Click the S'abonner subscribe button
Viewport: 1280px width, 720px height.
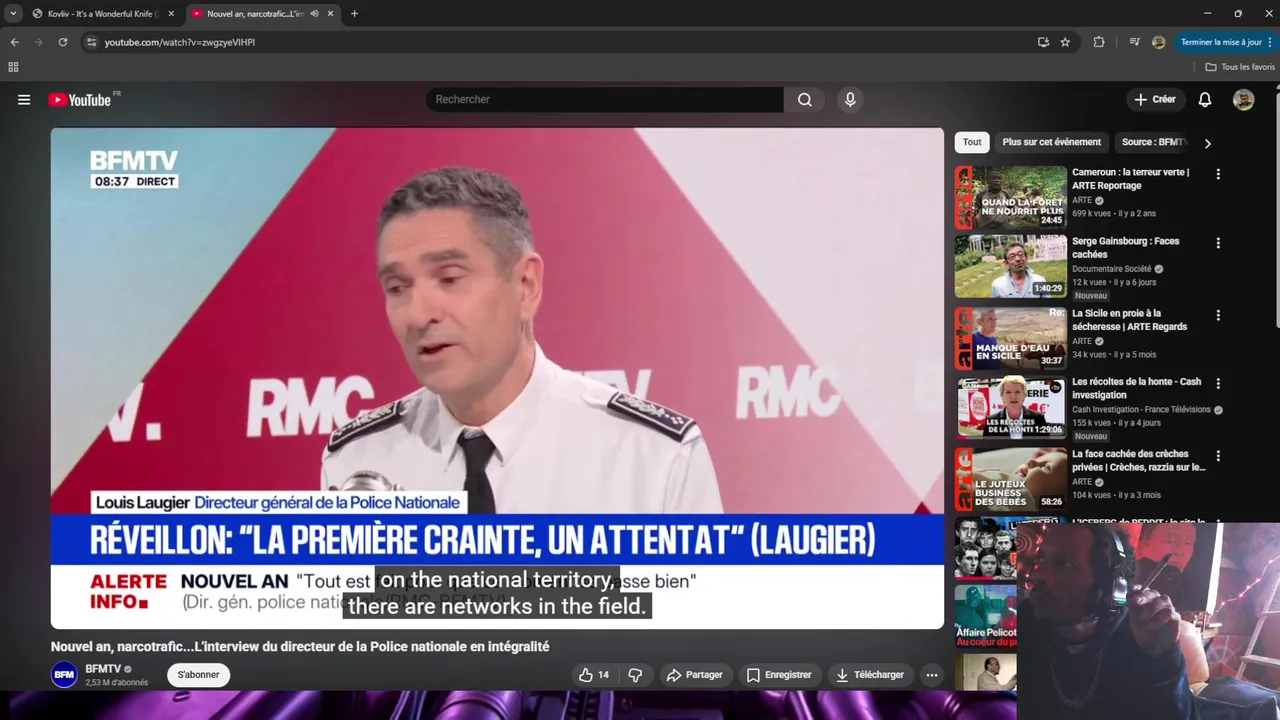click(198, 675)
